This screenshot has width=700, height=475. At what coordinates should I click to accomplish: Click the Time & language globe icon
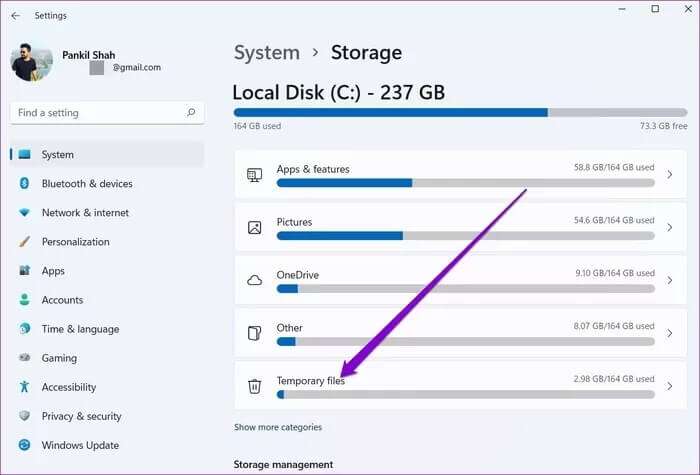click(x=25, y=329)
